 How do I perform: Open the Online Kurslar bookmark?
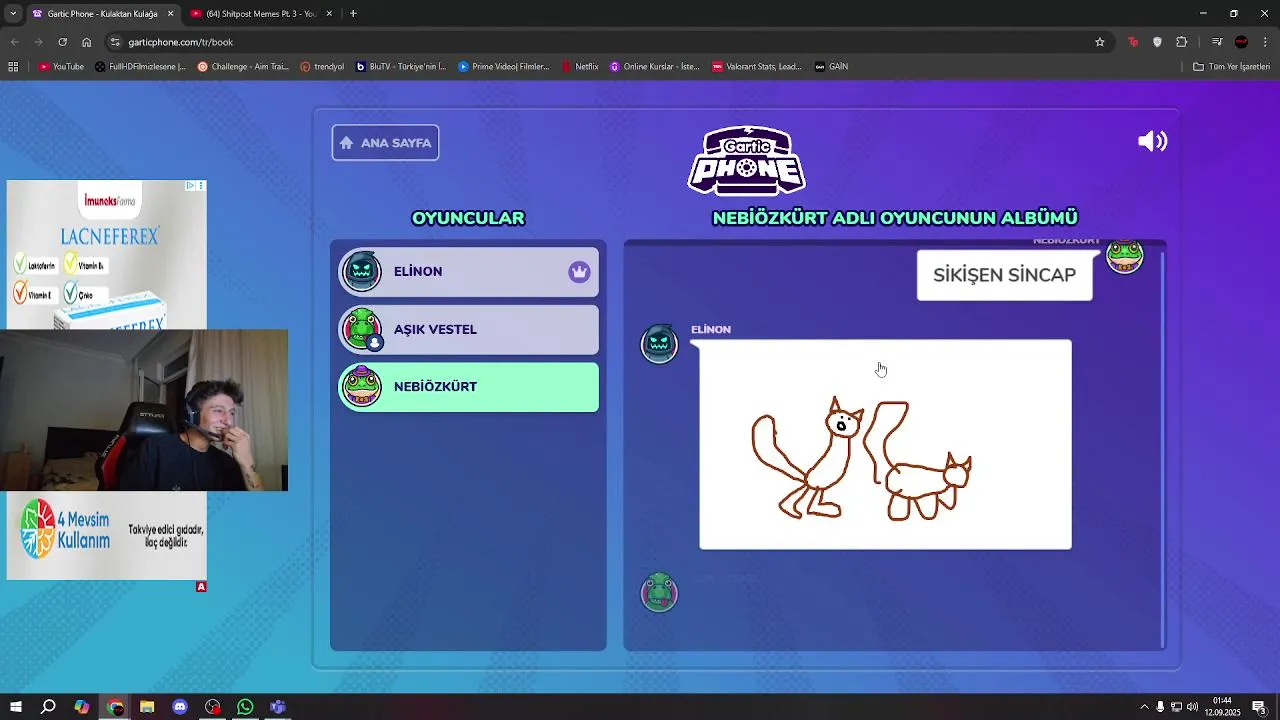pos(655,67)
